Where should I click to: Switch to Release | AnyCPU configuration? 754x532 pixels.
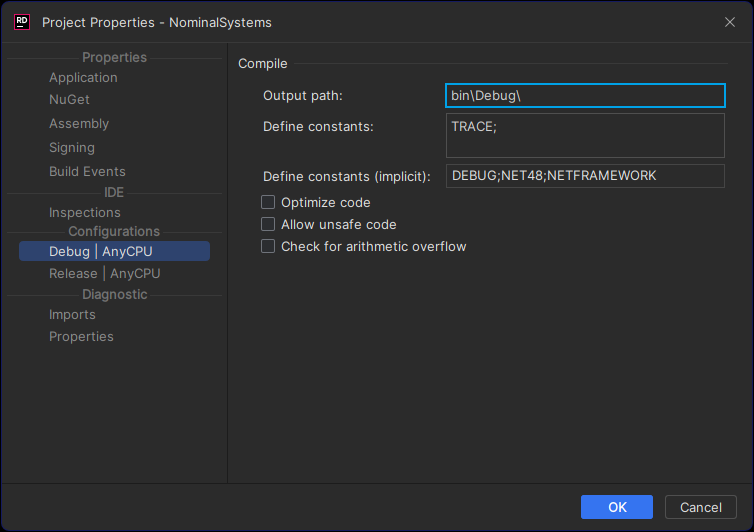(x=104, y=273)
